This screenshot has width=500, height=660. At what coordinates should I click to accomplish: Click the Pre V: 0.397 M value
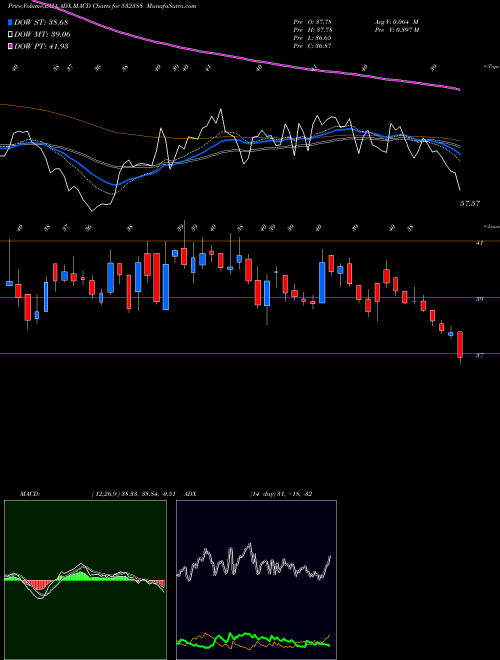(398, 30)
